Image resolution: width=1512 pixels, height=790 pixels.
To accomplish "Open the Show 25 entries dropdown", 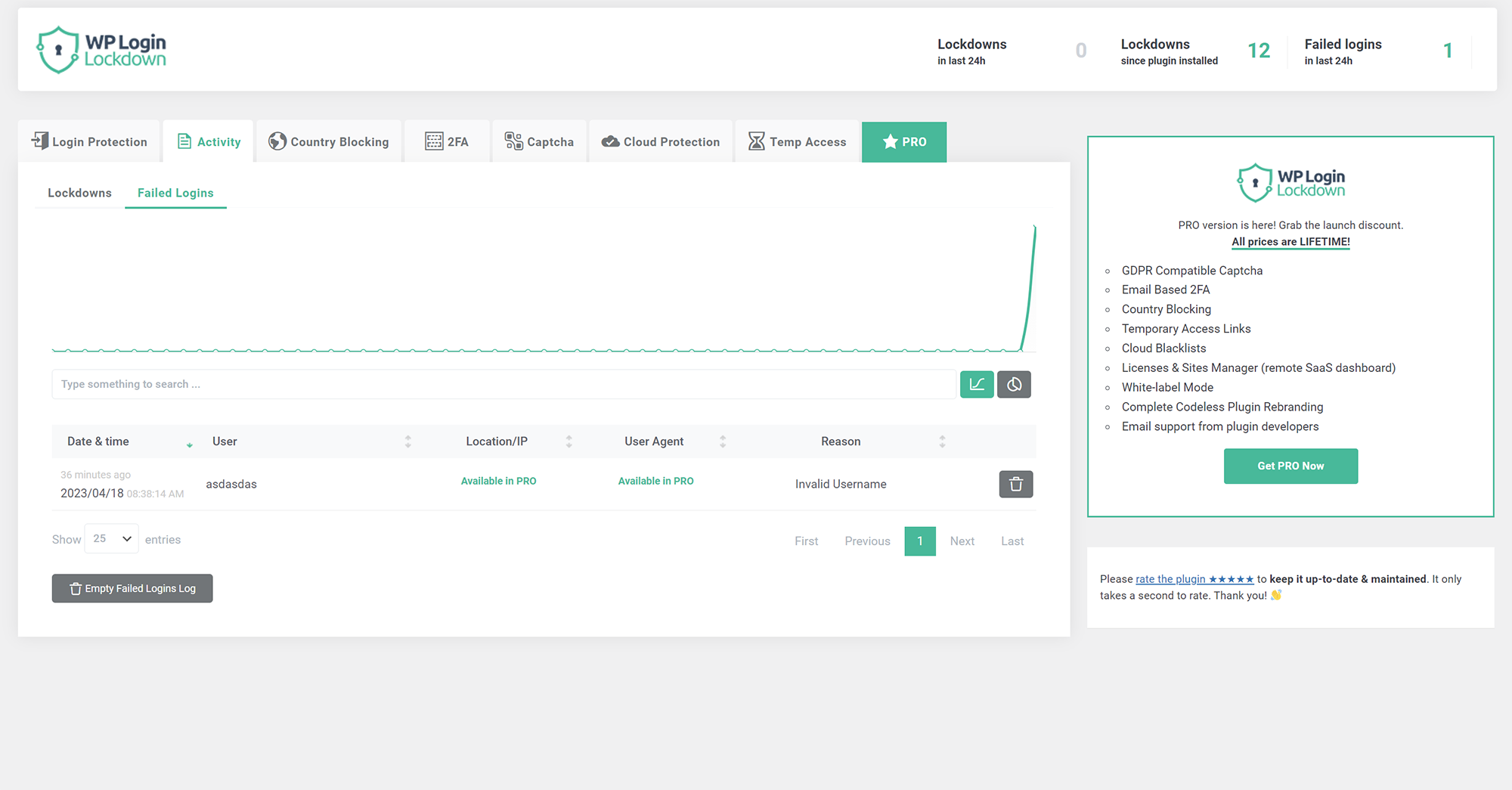I will pos(112,538).
